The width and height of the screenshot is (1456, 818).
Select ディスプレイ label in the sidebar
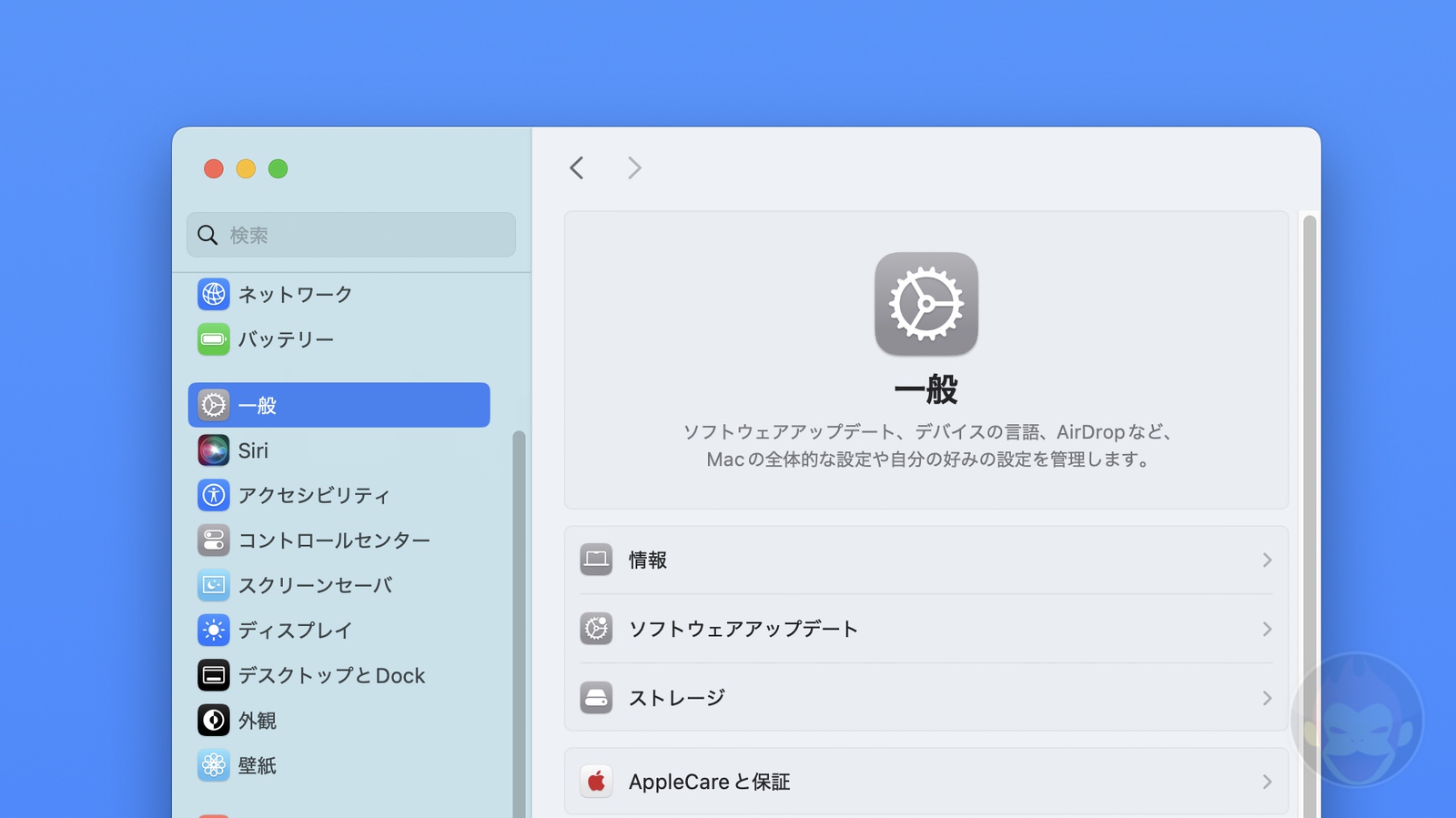click(295, 630)
